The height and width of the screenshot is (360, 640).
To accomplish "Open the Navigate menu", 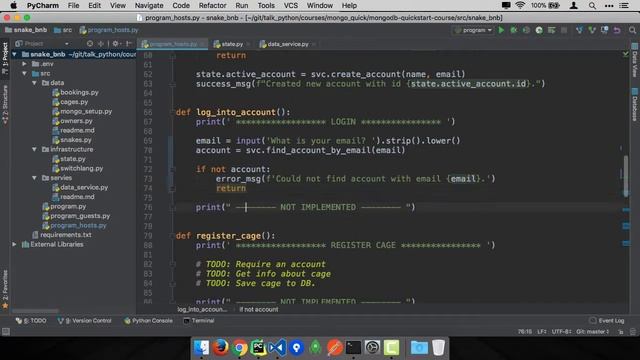I will tap(149, 5).
